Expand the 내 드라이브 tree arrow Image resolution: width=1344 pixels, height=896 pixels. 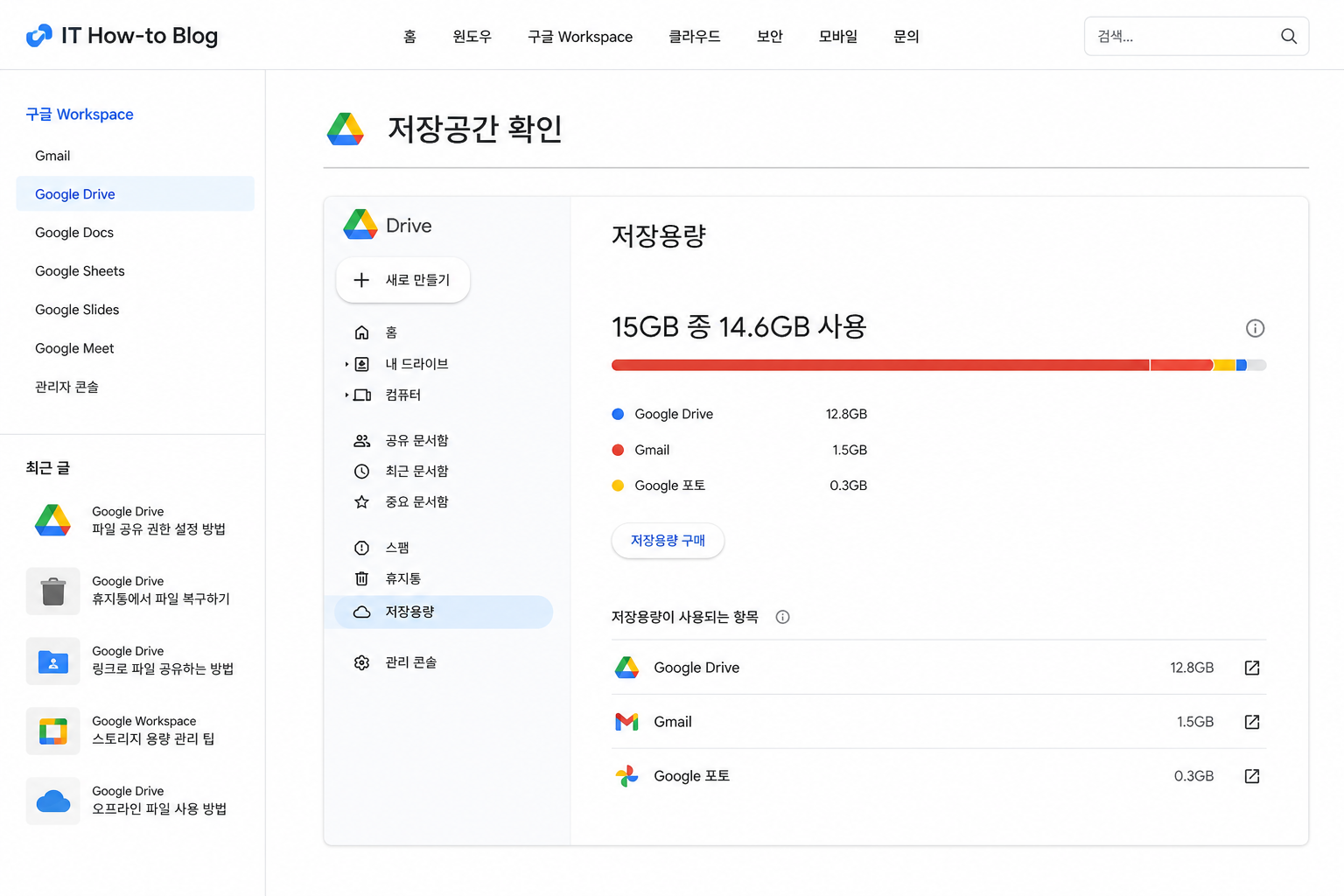(x=346, y=364)
